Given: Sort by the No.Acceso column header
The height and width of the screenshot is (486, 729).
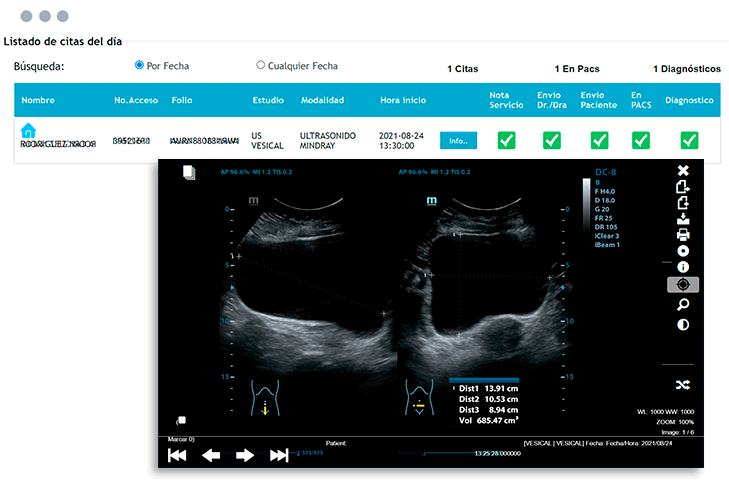Looking at the screenshot, I should (136, 100).
